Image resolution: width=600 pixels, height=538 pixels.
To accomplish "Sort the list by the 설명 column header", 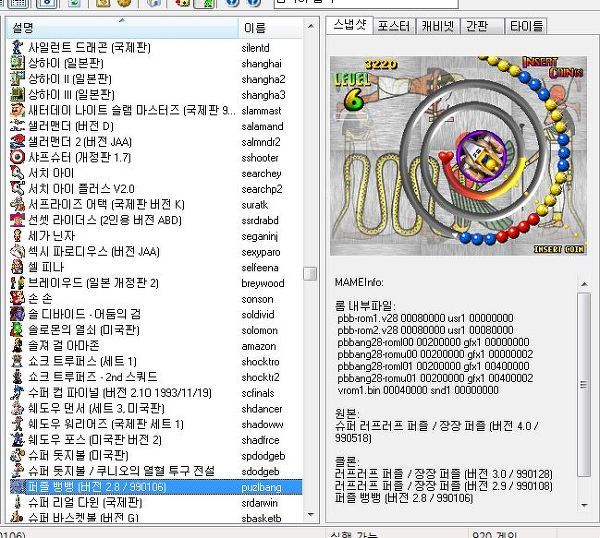I will click(x=122, y=28).
